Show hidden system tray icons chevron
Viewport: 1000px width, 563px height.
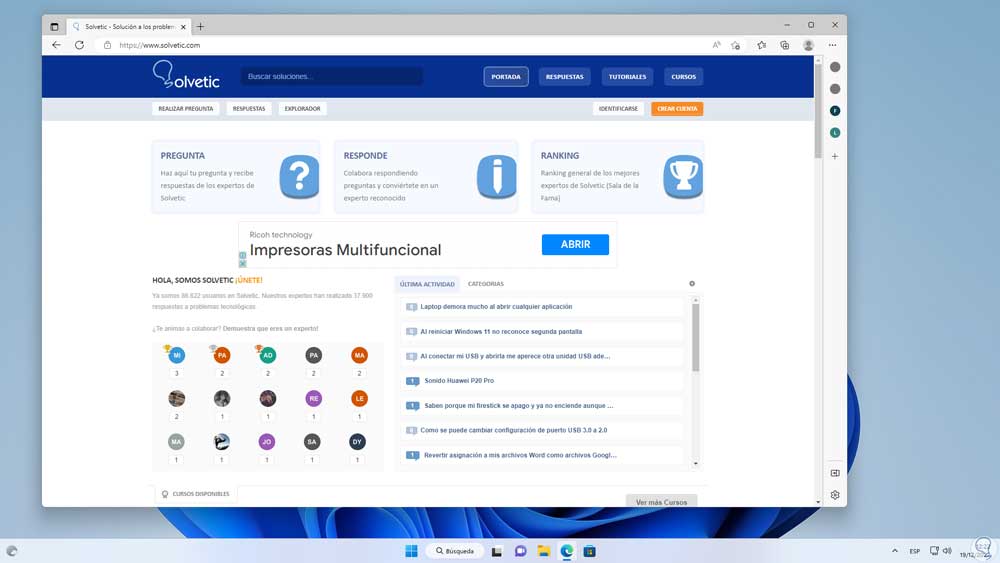[895, 551]
